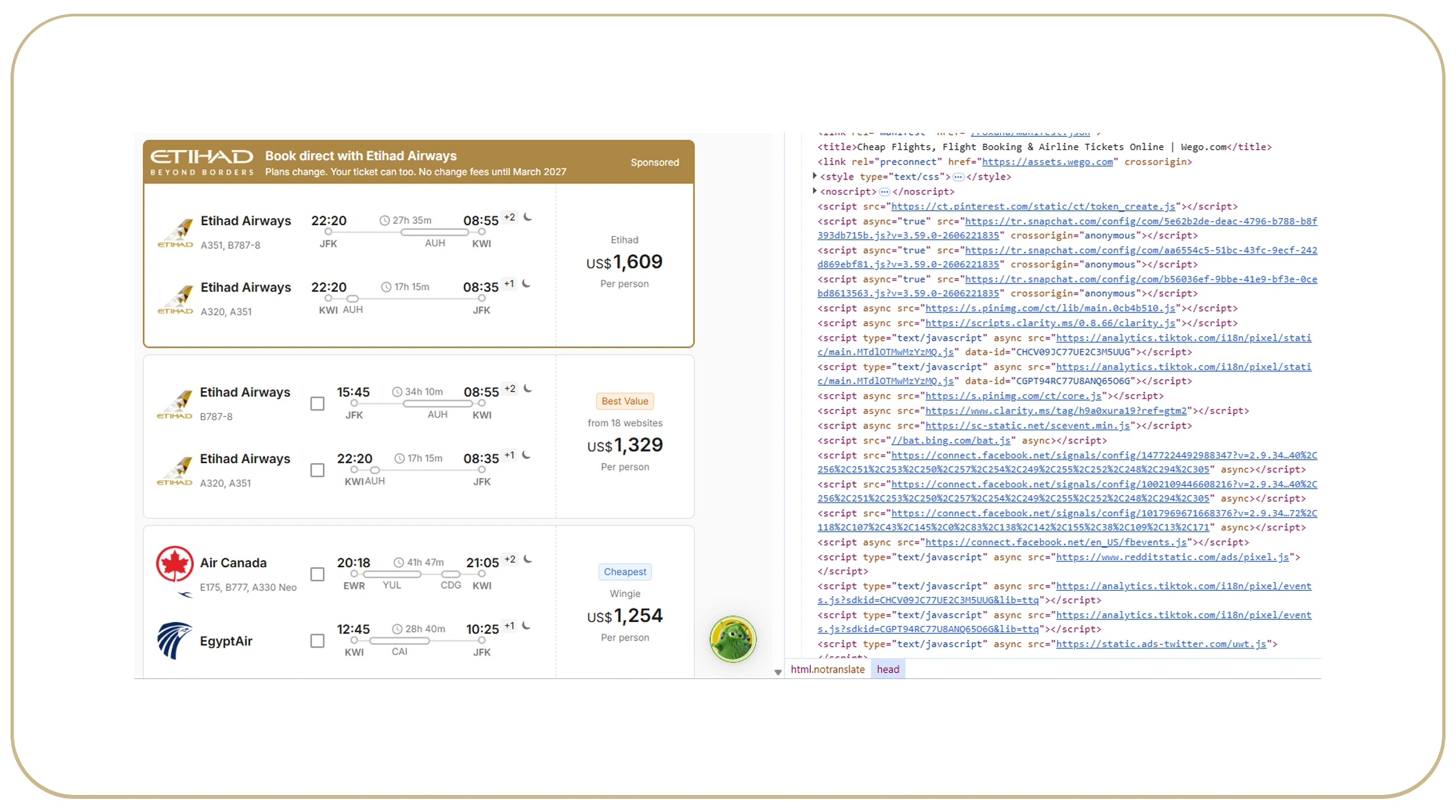The image size is (1456, 812).
Task: Click moon icon beside 21:05 +2 arrival
Action: point(528,560)
